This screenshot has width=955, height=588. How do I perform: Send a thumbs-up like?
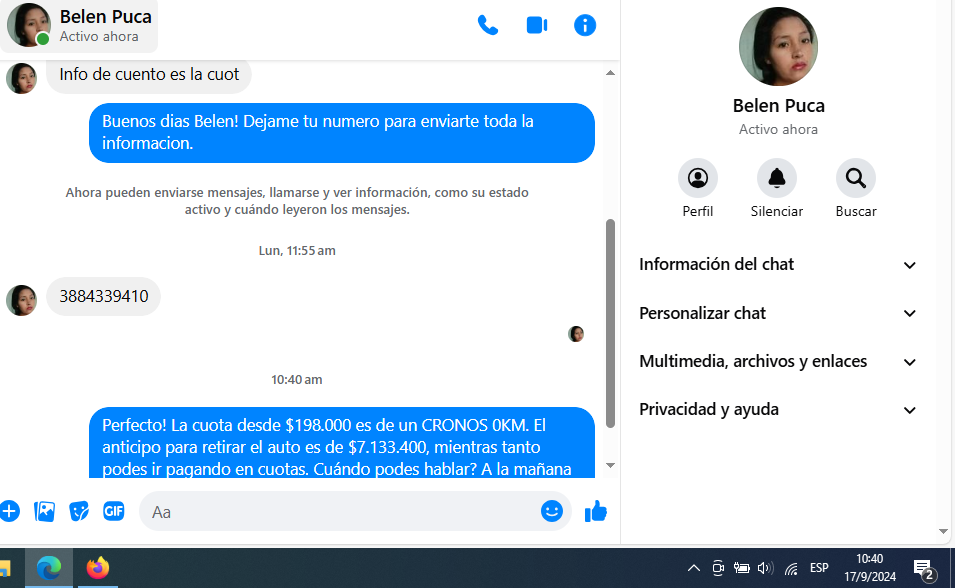tap(596, 511)
